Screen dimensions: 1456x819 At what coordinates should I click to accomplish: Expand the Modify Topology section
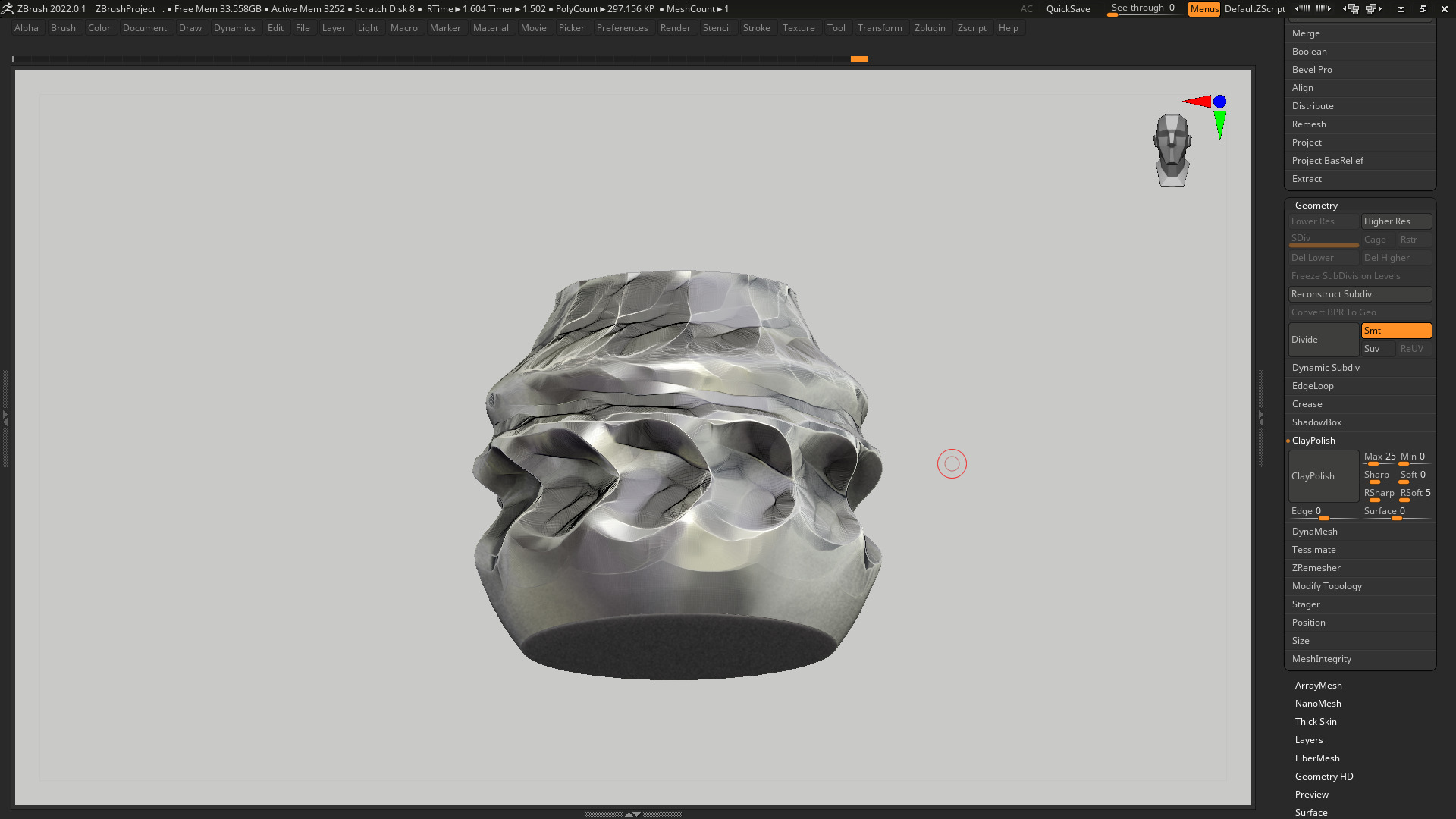coord(1326,586)
